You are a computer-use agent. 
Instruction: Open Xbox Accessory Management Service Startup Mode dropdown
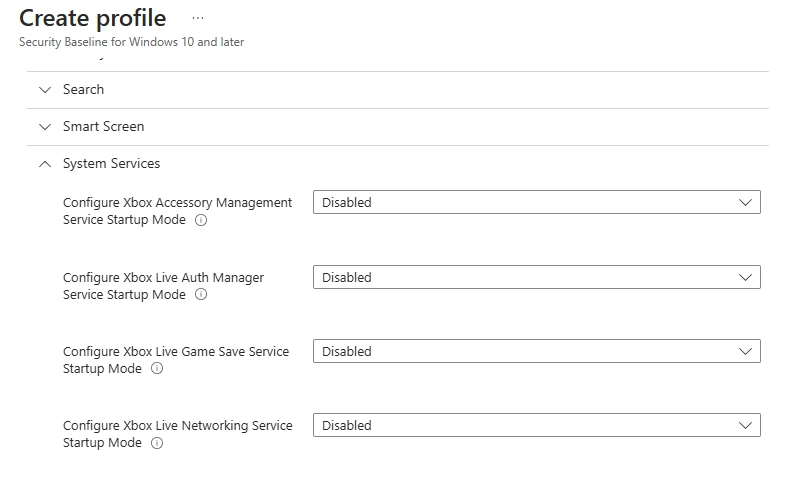tap(536, 202)
